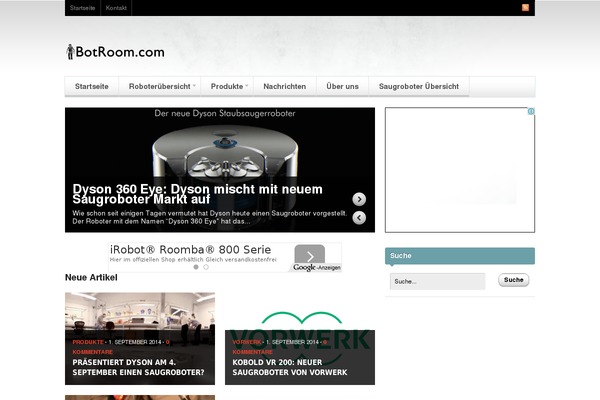This screenshot has width=600, height=400.
Task: Go to next slide arrow
Action: [359, 199]
